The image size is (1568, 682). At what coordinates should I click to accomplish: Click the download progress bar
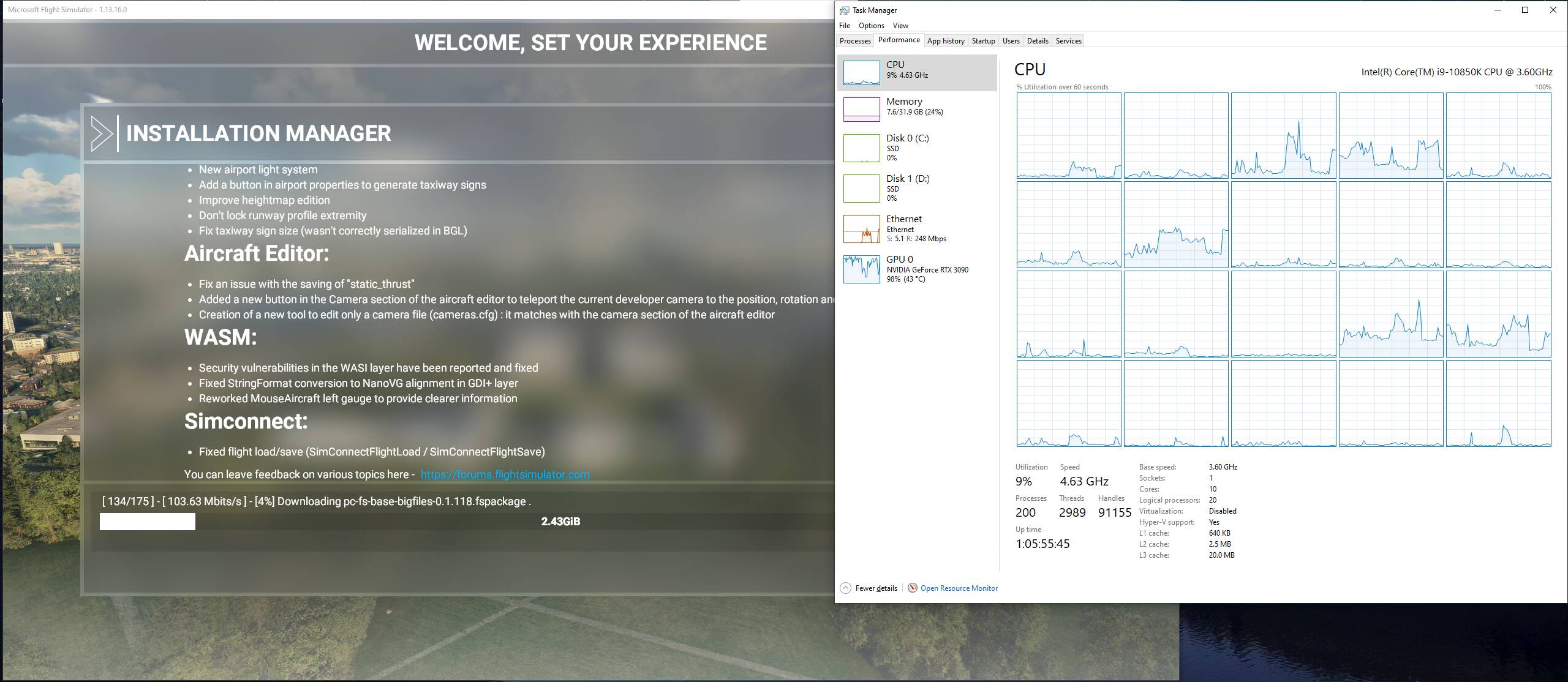148,522
